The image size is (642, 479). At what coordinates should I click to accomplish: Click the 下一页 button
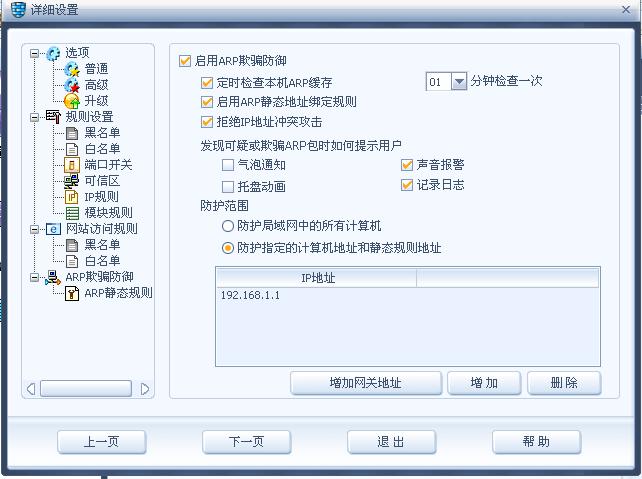246,442
